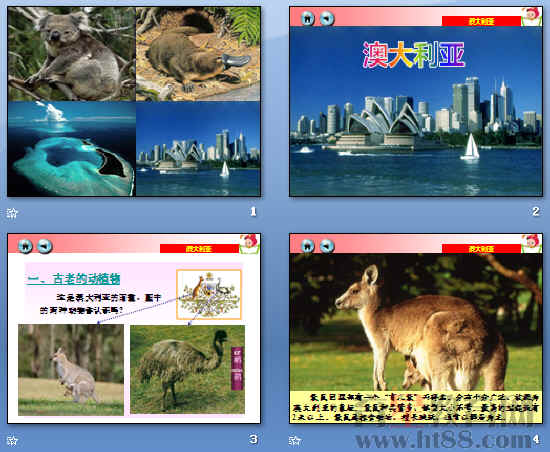Screen dimensions: 550x452
Task: Select slide 1 thumbnail with koala collage
Action: pyautogui.click(x=134, y=101)
